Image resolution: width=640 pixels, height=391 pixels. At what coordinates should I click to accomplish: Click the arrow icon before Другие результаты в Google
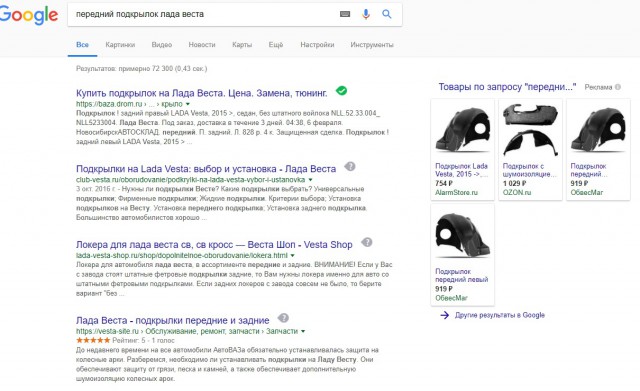coord(445,315)
